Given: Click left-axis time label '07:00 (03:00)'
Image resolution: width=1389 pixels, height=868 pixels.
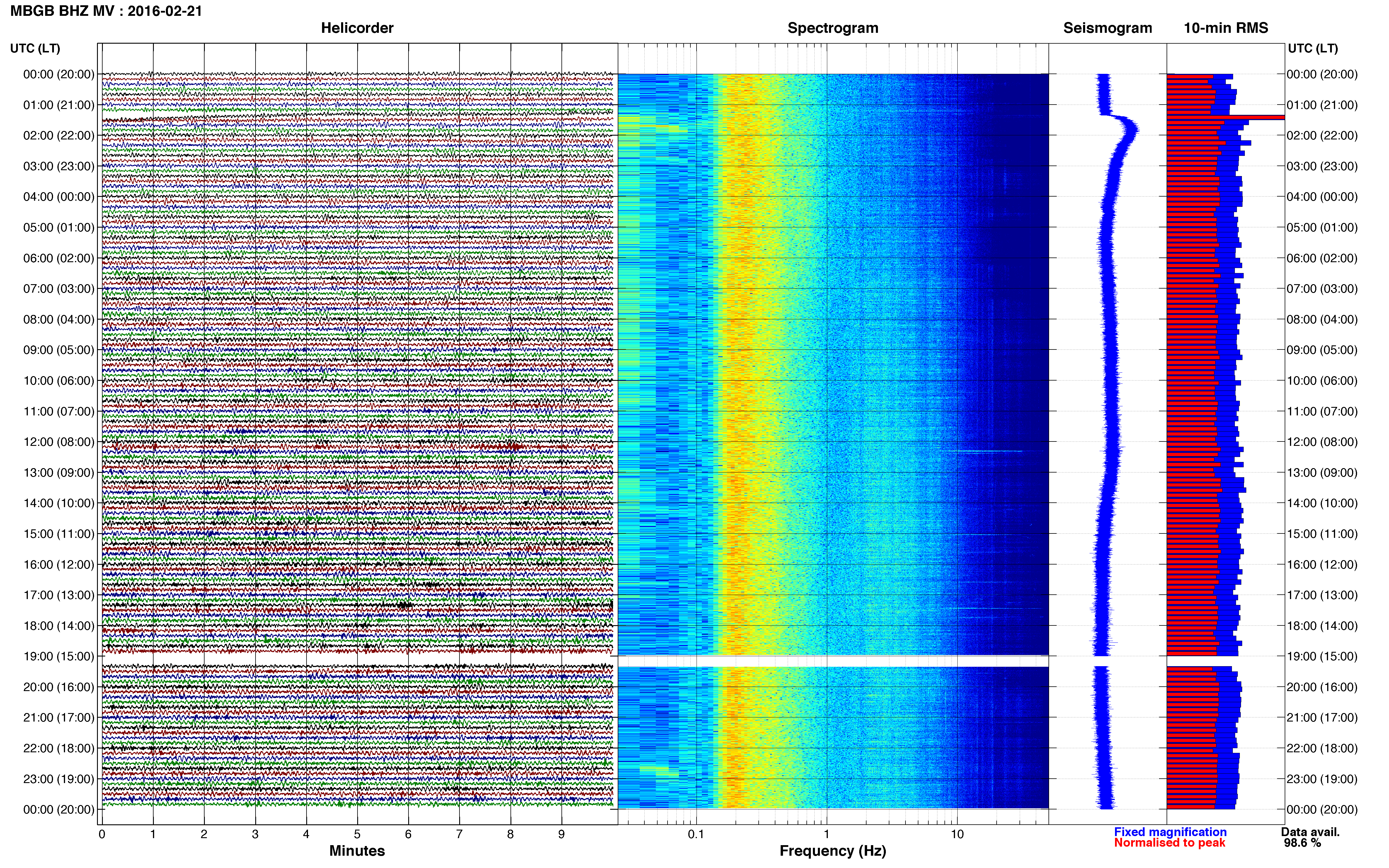Looking at the screenshot, I should [x=59, y=289].
